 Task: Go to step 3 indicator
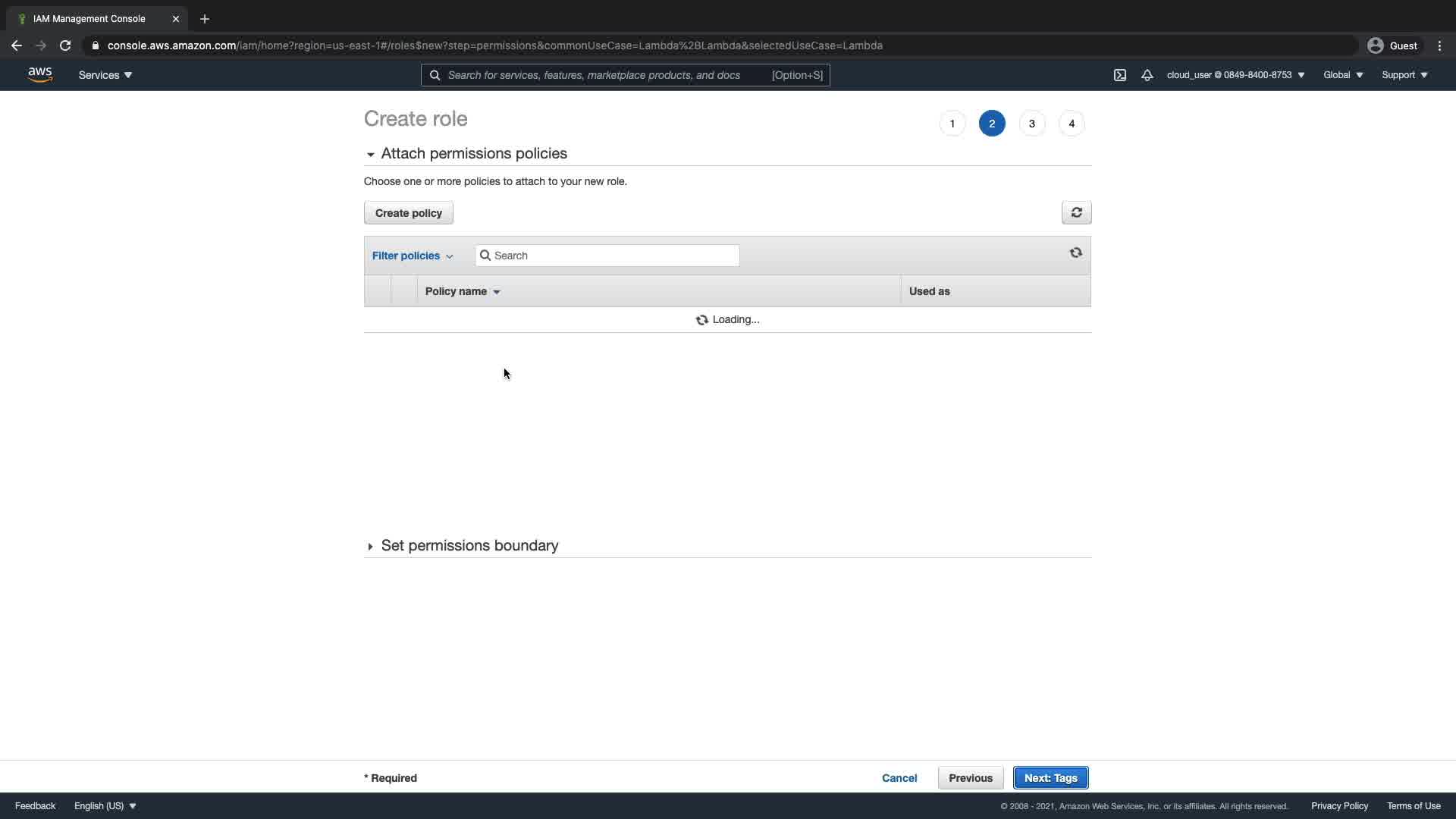click(x=1031, y=124)
